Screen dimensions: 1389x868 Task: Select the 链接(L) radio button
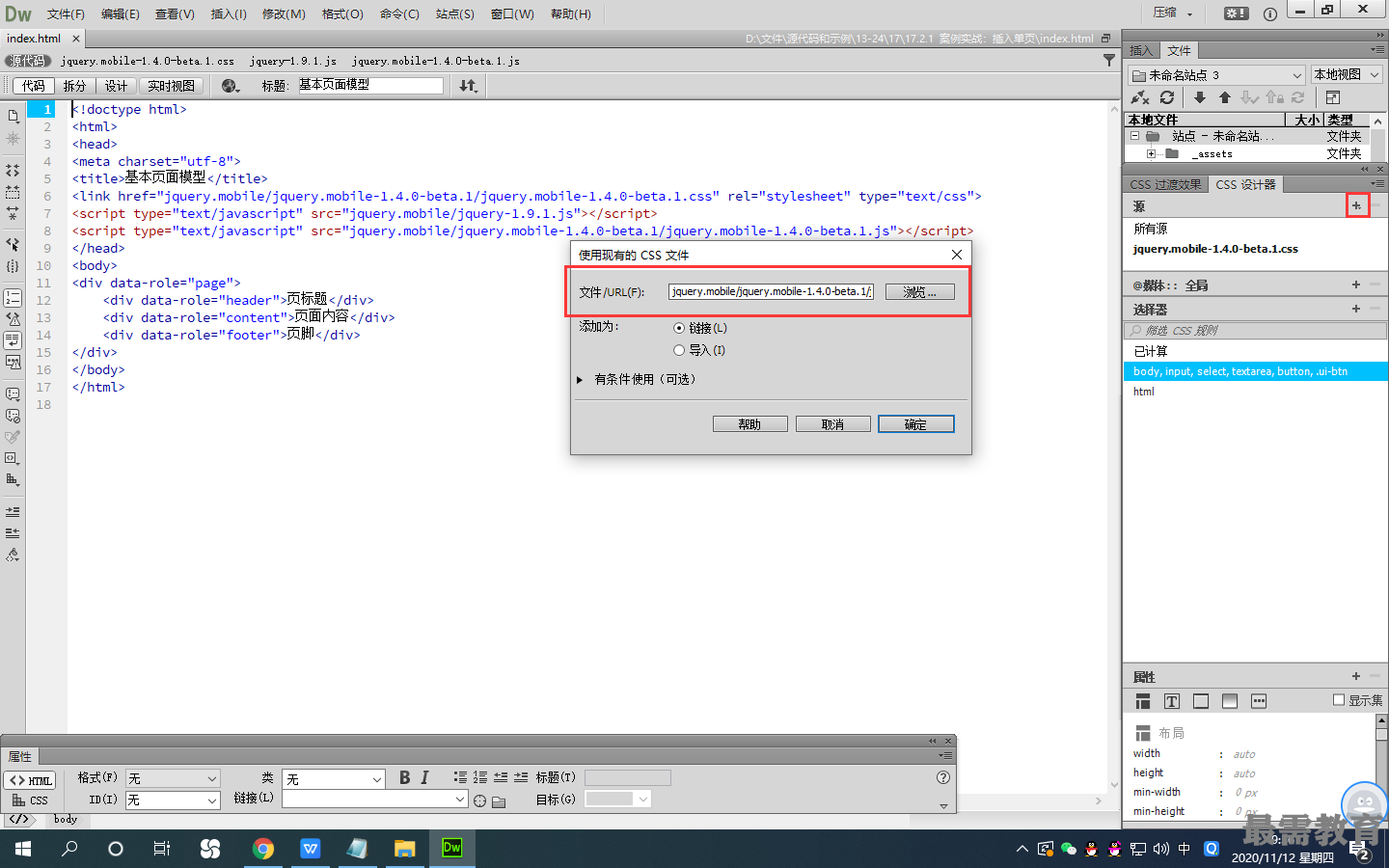click(679, 328)
